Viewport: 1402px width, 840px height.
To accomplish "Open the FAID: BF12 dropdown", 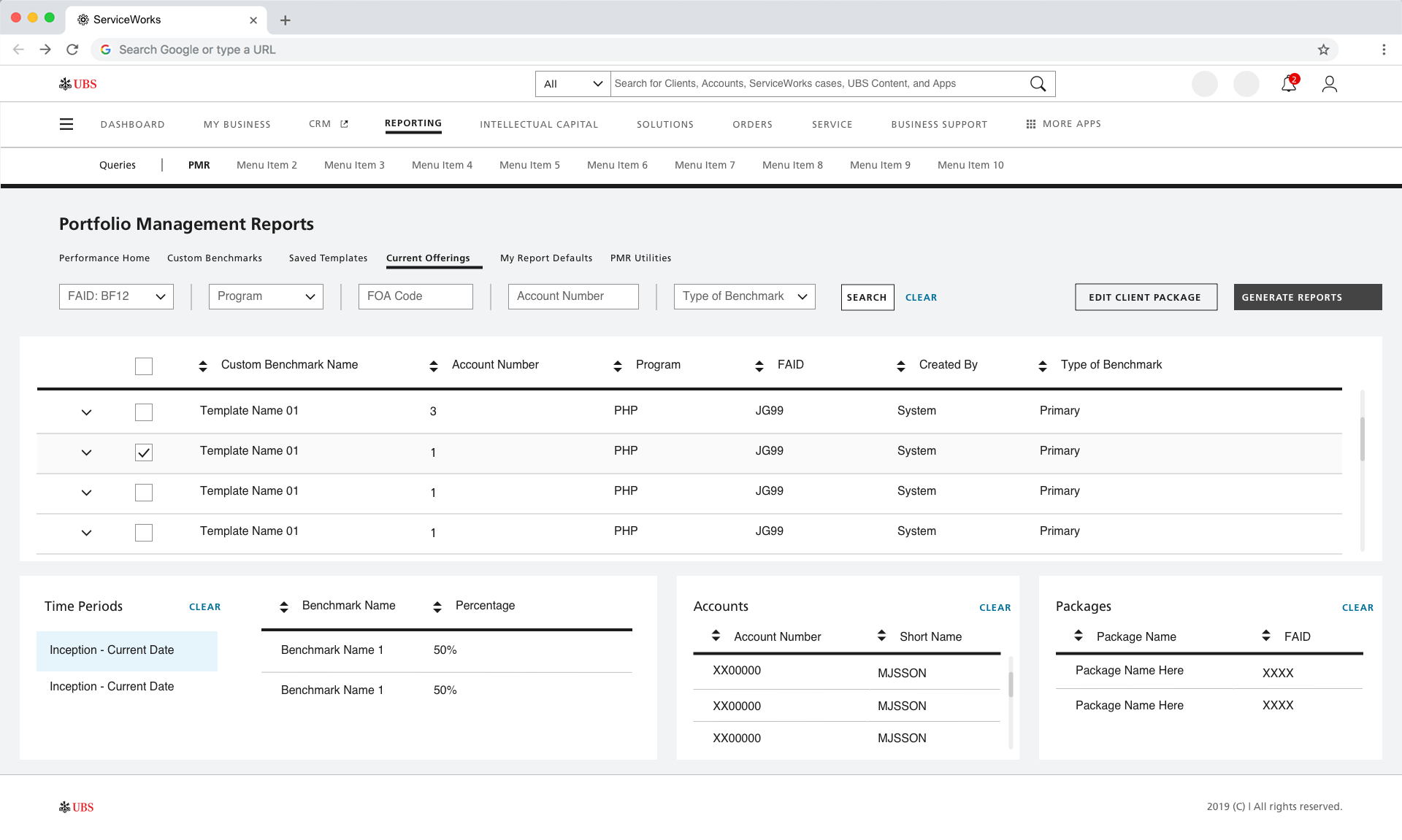I will coord(116,296).
